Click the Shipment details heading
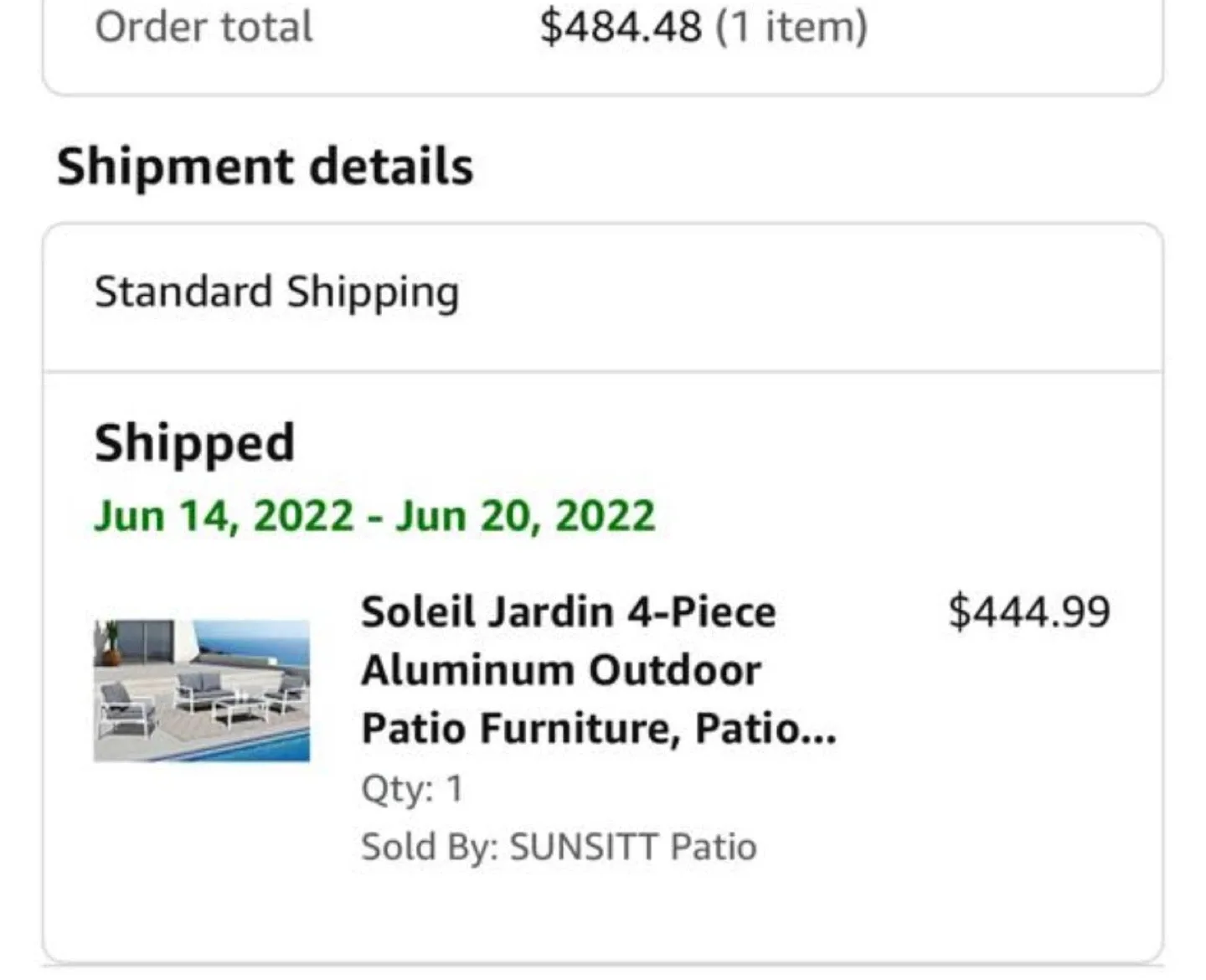1206x980 pixels. click(265, 165)
